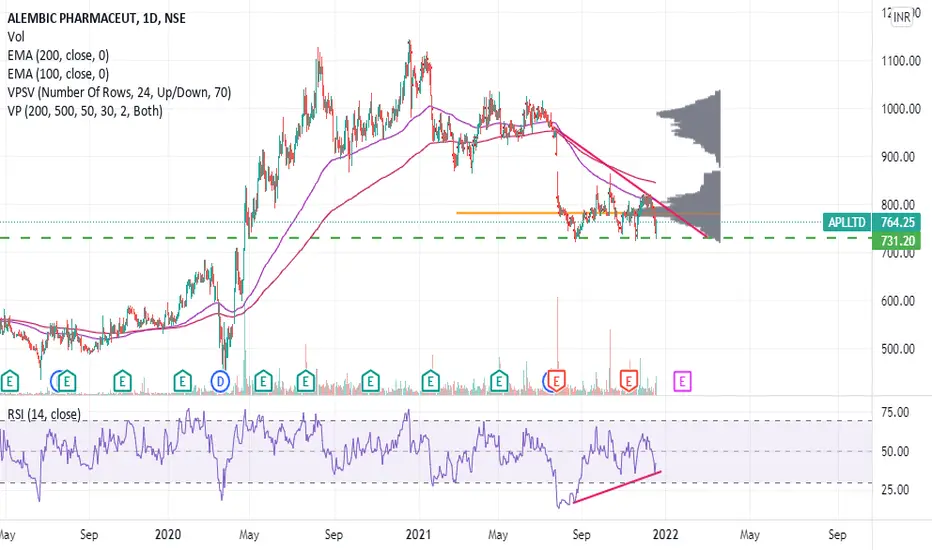Viewport: 932px width, 550px height.
Task: Click the 25.00 RSI axis label
Action: 895,489
